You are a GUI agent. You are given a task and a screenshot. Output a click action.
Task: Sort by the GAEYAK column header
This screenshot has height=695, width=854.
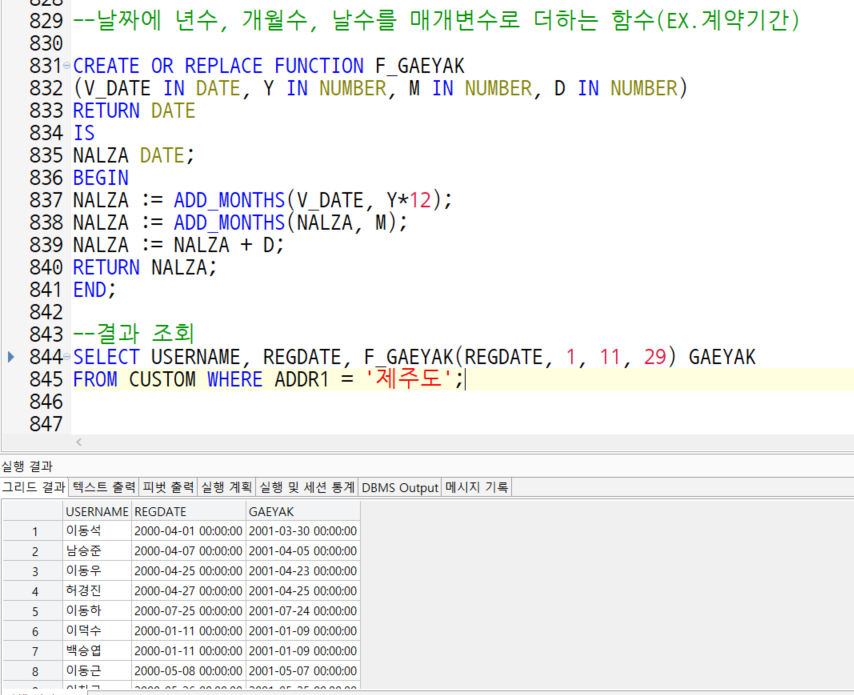pos(303,511)
